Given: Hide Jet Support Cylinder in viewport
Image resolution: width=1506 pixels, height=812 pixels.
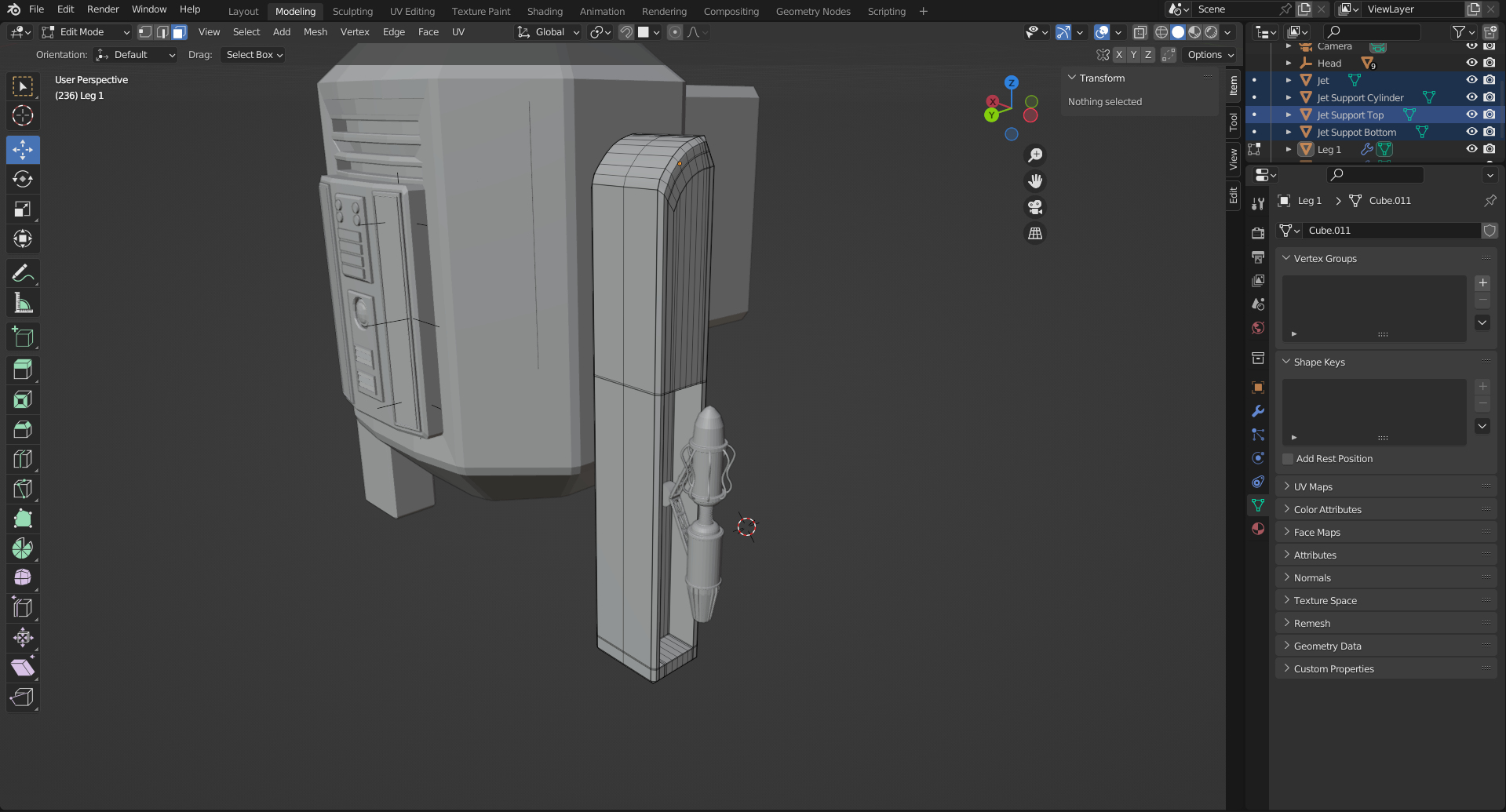Looking at the screenshot, I should [x=1471, y=97].
